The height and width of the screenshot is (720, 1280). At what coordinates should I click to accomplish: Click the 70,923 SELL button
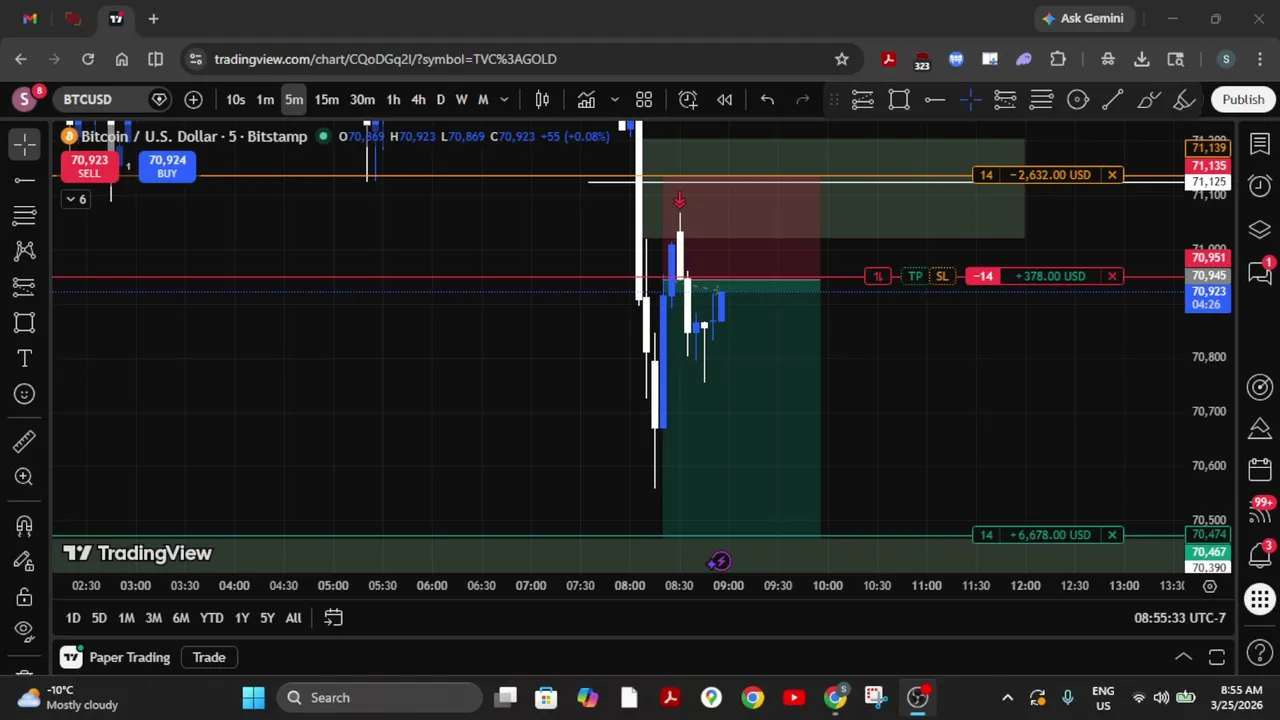pyautogui.click(x=89, y=166)
